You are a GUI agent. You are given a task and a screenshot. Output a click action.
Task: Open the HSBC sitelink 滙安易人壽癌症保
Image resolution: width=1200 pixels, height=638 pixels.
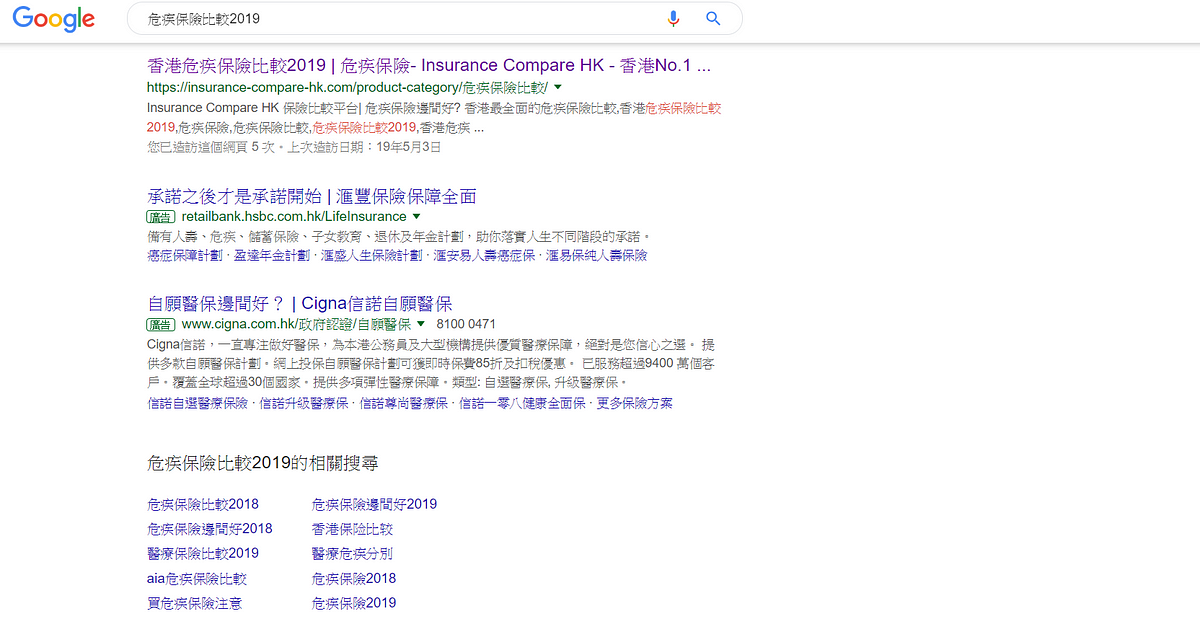pos(484,256)
